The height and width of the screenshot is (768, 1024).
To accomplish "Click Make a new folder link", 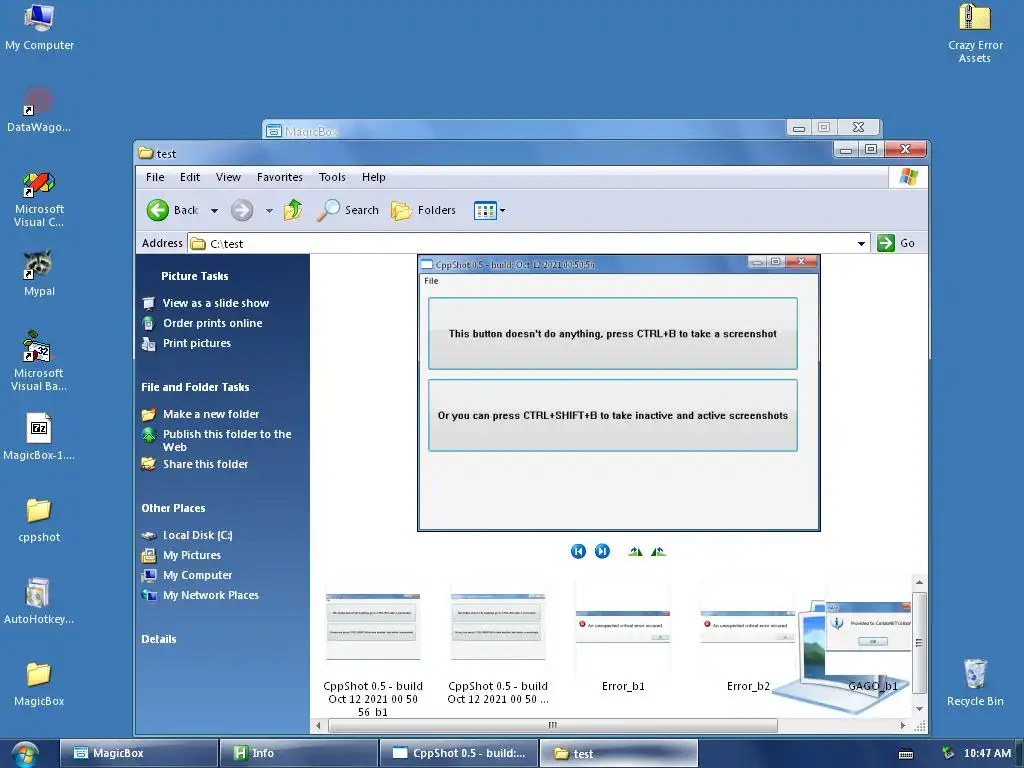I will (211, 414).
